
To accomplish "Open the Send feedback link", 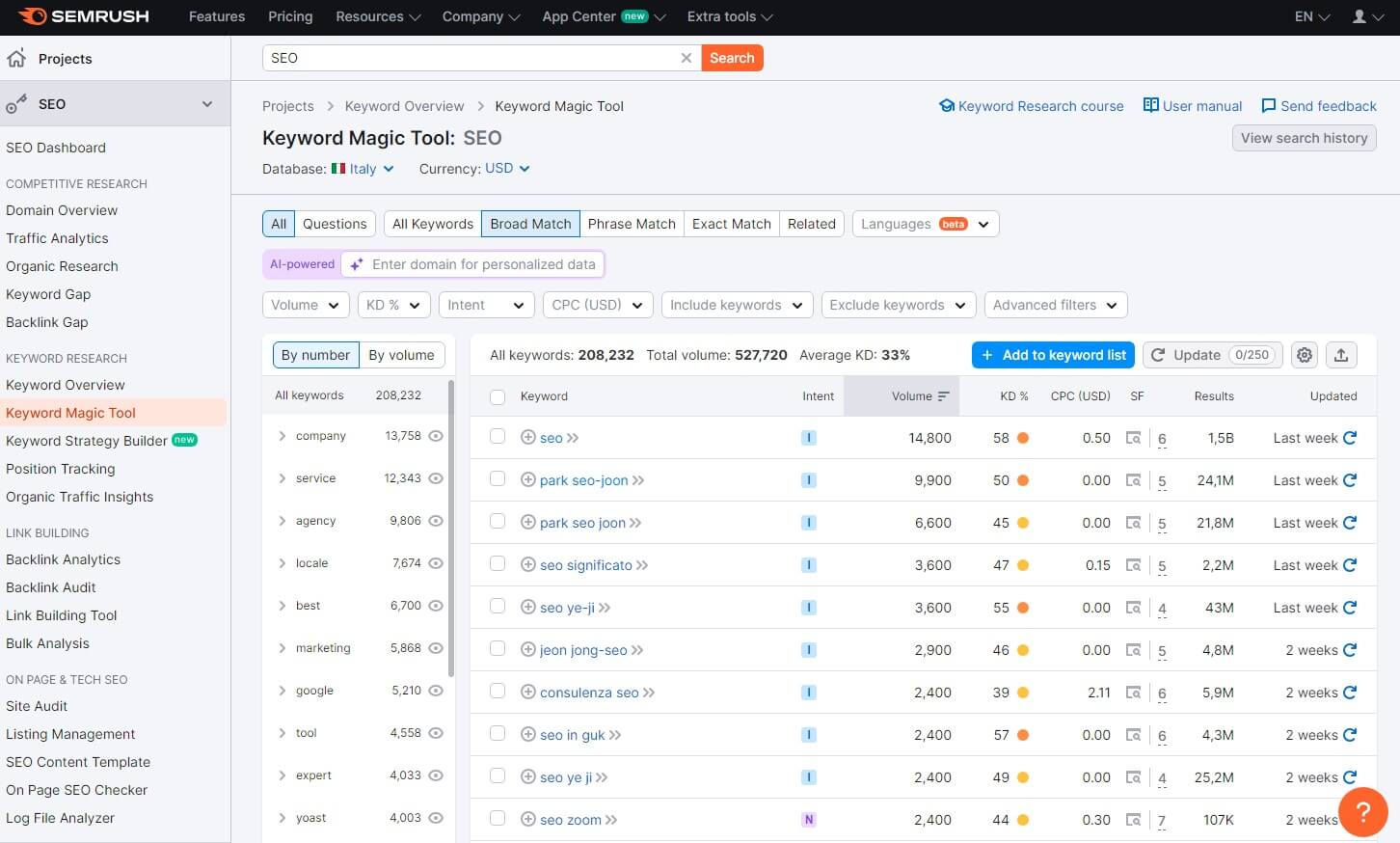I will (1319, 106).
